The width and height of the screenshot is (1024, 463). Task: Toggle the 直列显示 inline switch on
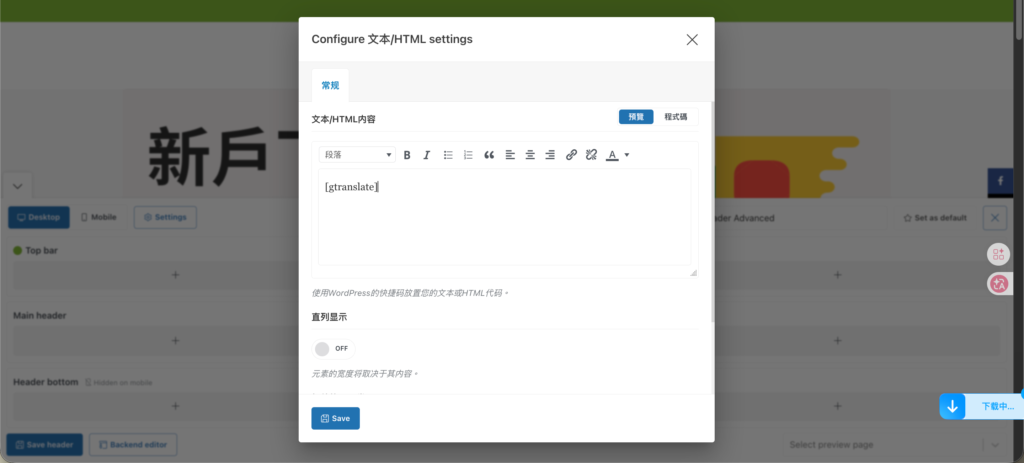pyautogui.click(x=333, y=349)
